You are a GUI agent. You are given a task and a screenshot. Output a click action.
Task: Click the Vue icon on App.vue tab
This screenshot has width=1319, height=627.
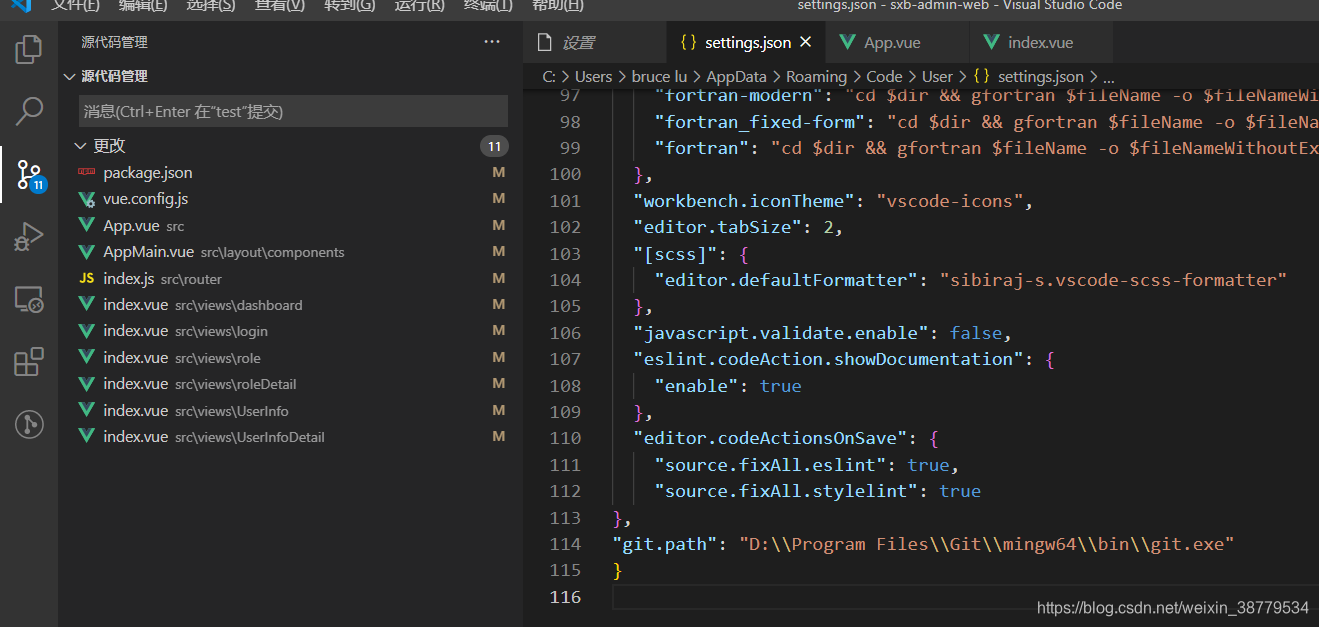coord(848,43)
